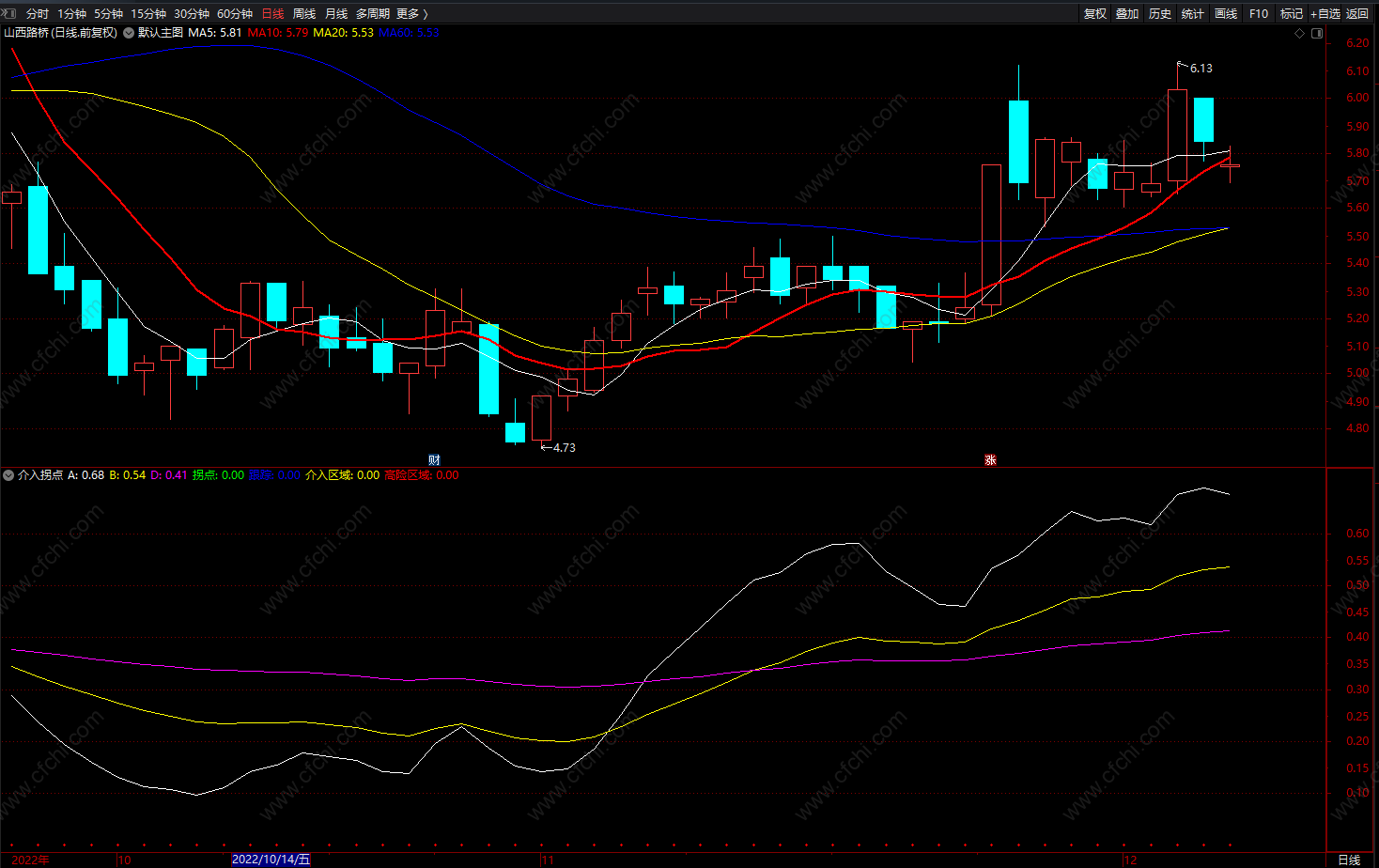Image resolution: width=1379 pixels, height=868 pixels.
Task: Select the 5分钟 period tab
Action: (109, 14)
